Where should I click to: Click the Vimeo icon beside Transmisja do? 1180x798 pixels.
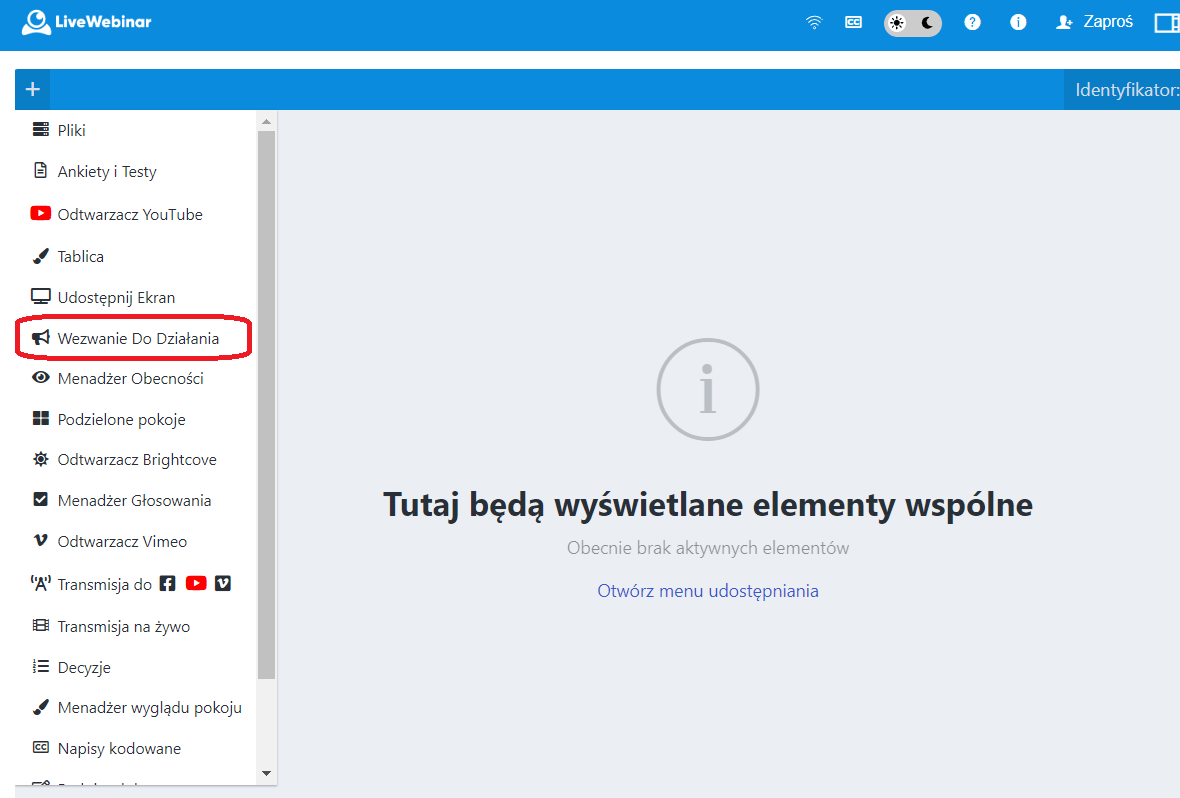223,583
